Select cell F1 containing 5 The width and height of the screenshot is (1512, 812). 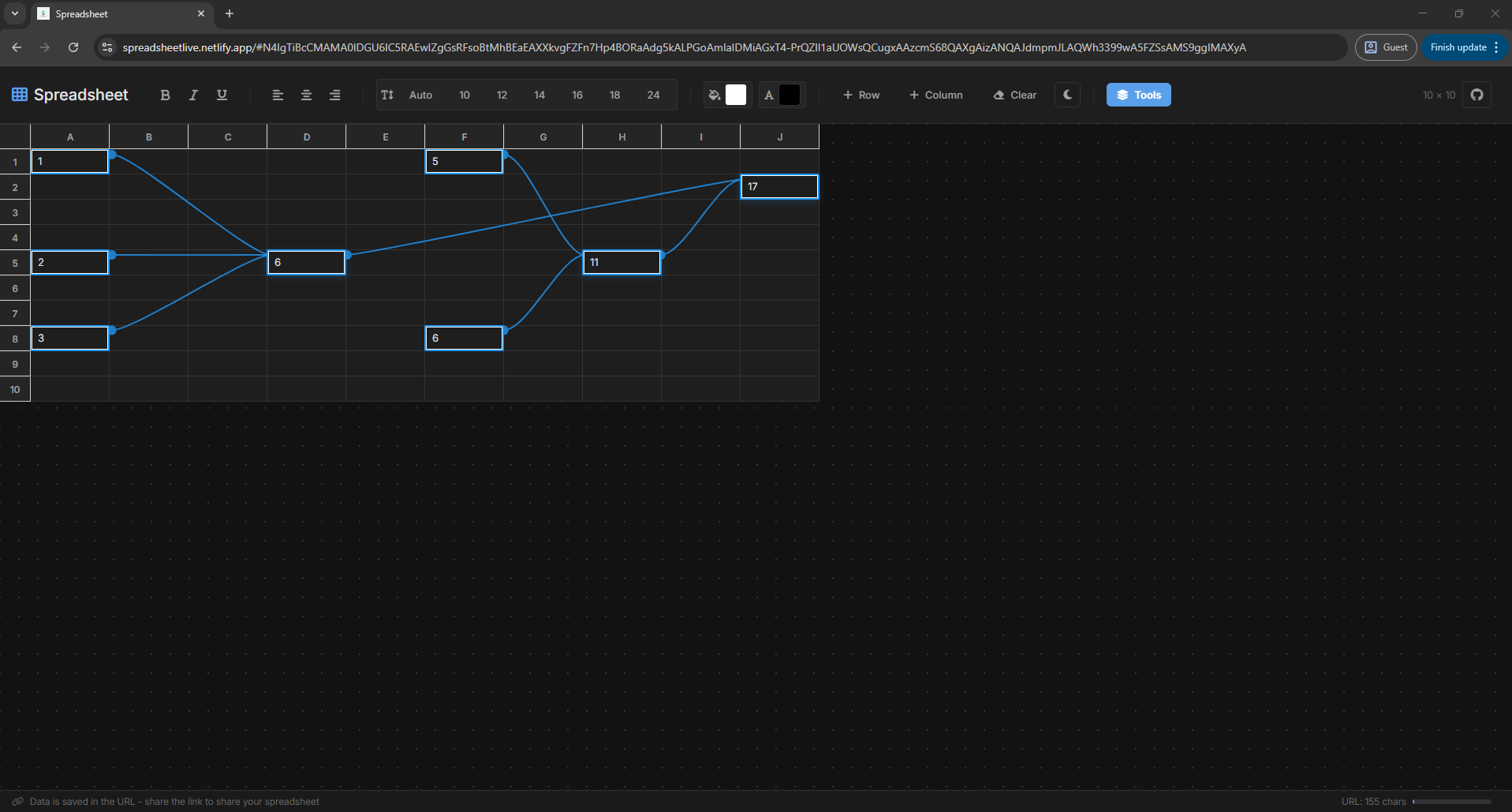[x=465, y=161]
